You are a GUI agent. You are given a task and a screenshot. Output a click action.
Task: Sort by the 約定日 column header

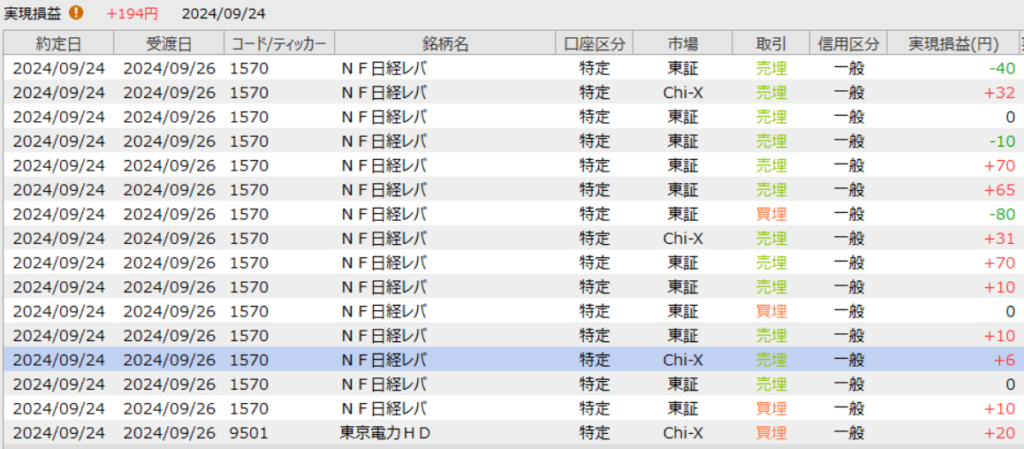pyautogui.click(x=59, y=44)
